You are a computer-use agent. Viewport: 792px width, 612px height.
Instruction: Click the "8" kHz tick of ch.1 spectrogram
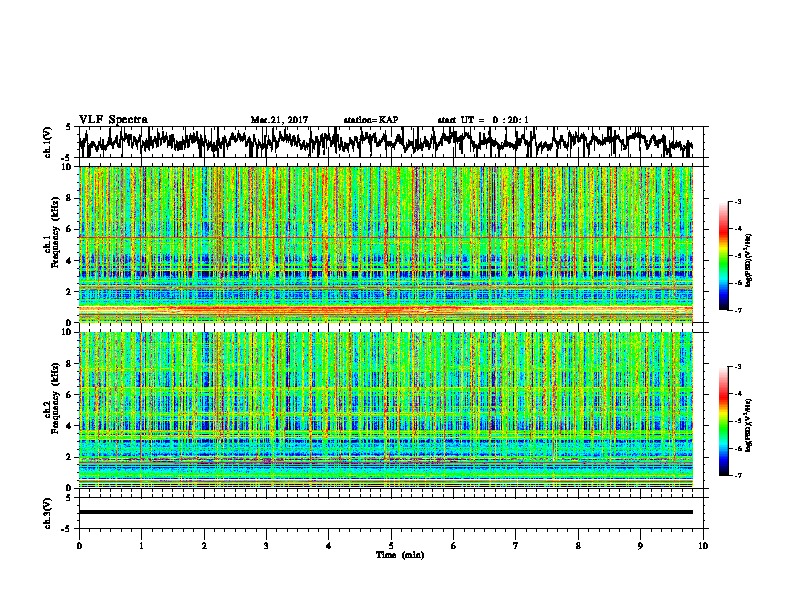tap(70, 198)
